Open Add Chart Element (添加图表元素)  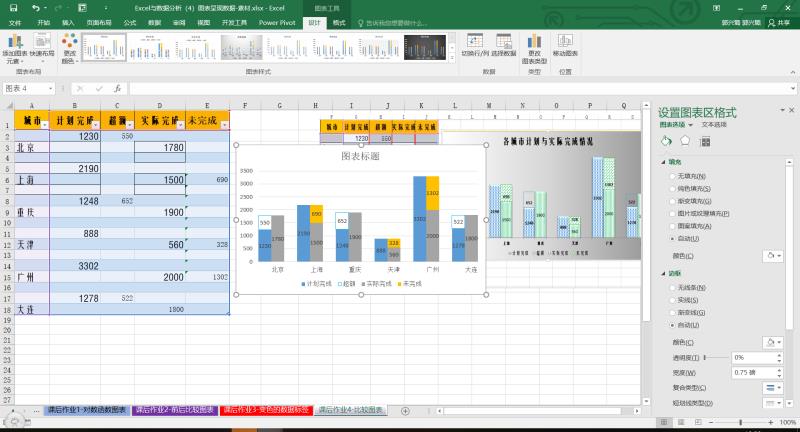coord(15,49)
